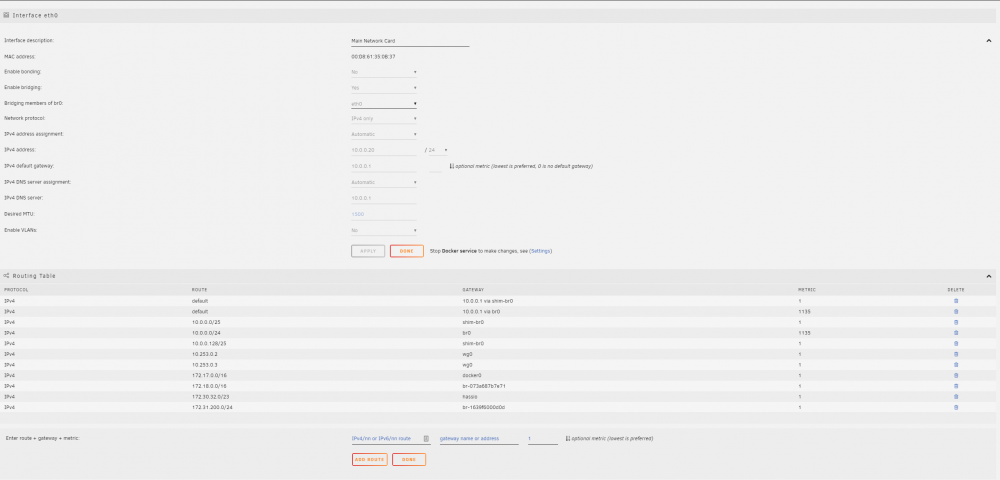Focus the gateway name or address field

point(478,439)
